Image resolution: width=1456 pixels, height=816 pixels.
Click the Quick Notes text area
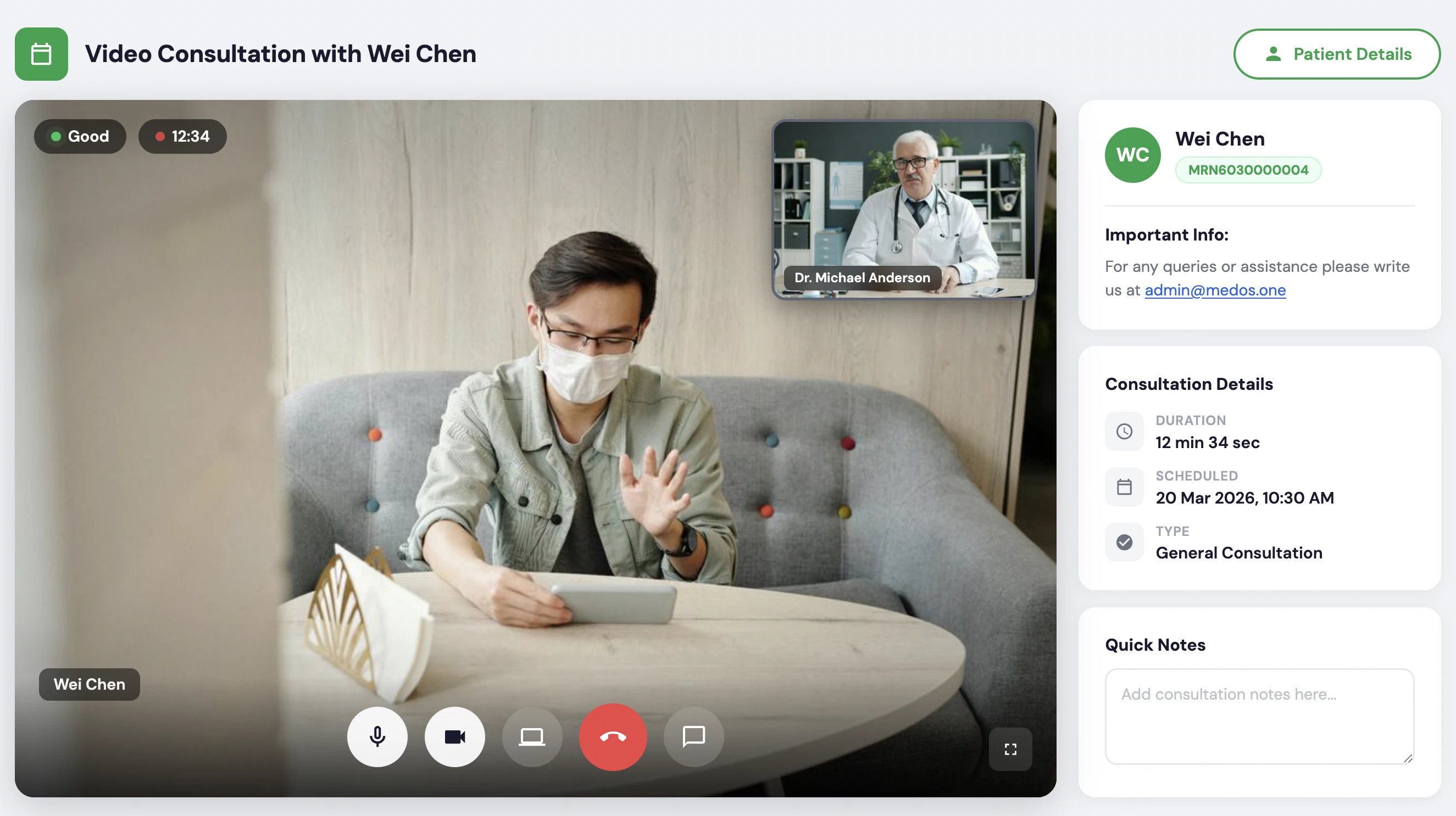point(1259,716)
